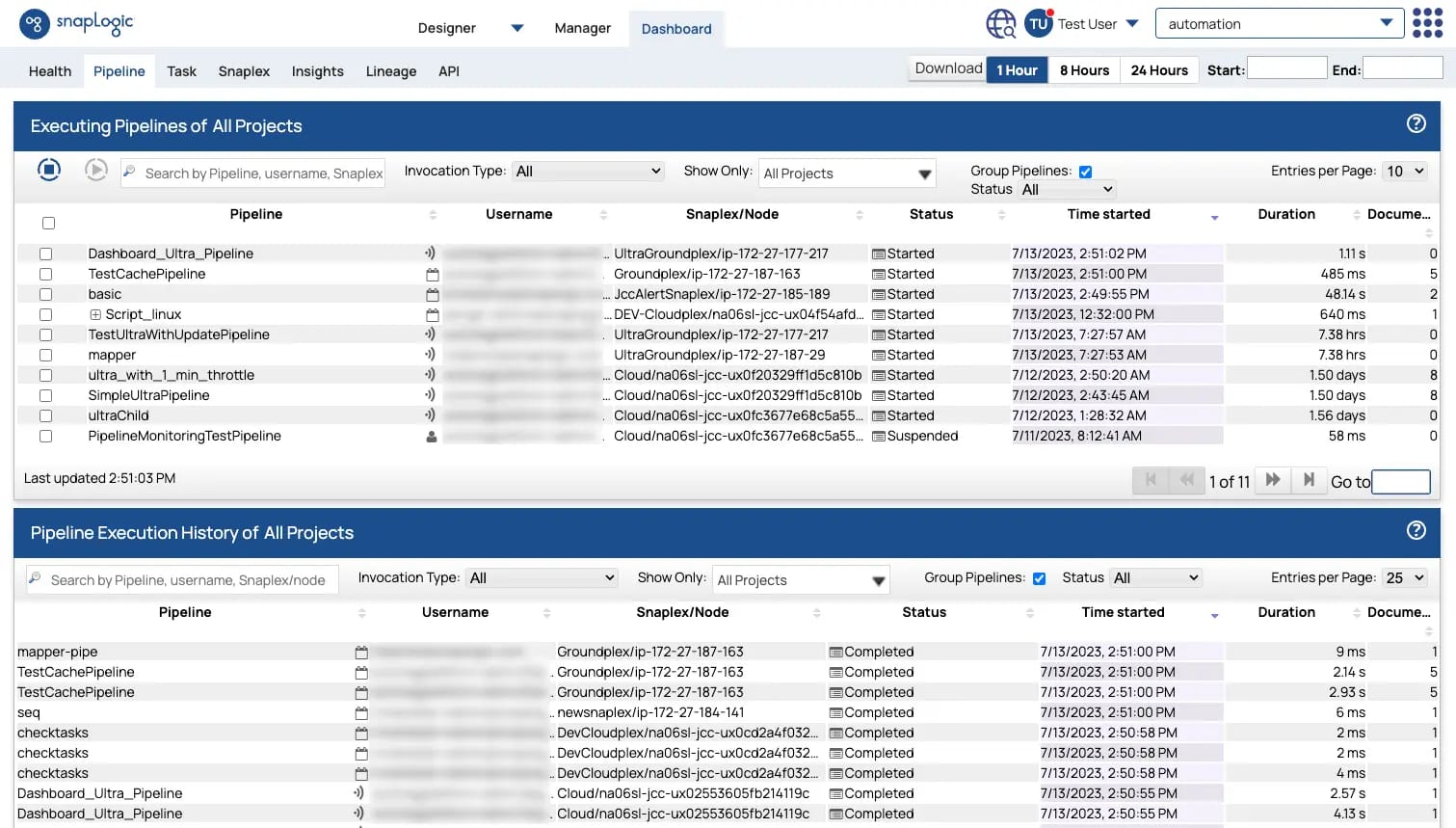1456x828 pixels.
Task: Open the automation organization dropdown
Action: coord(1278,23)
